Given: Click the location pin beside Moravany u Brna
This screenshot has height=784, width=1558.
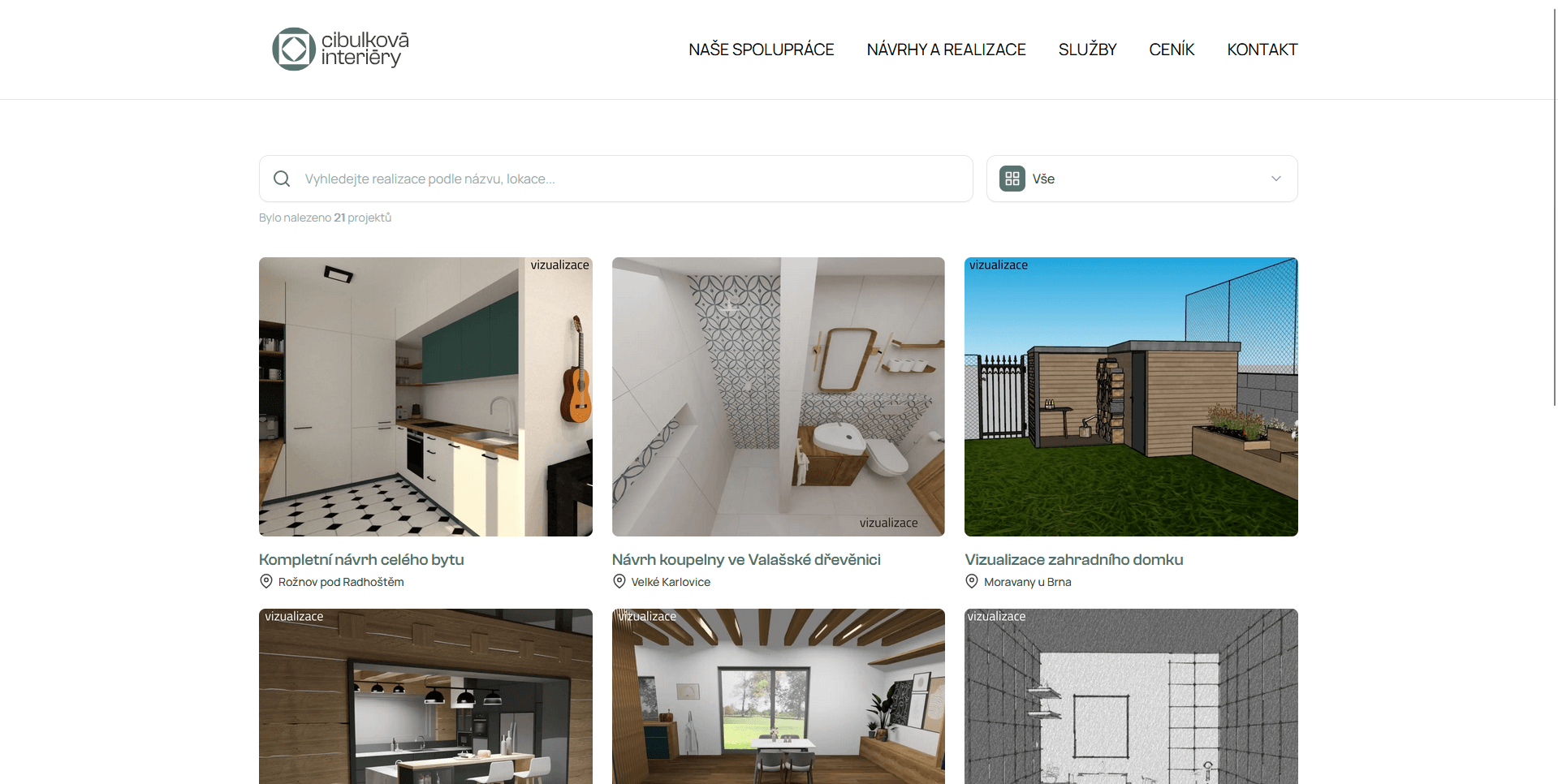Looking at the screenshot, I should 972,581.
